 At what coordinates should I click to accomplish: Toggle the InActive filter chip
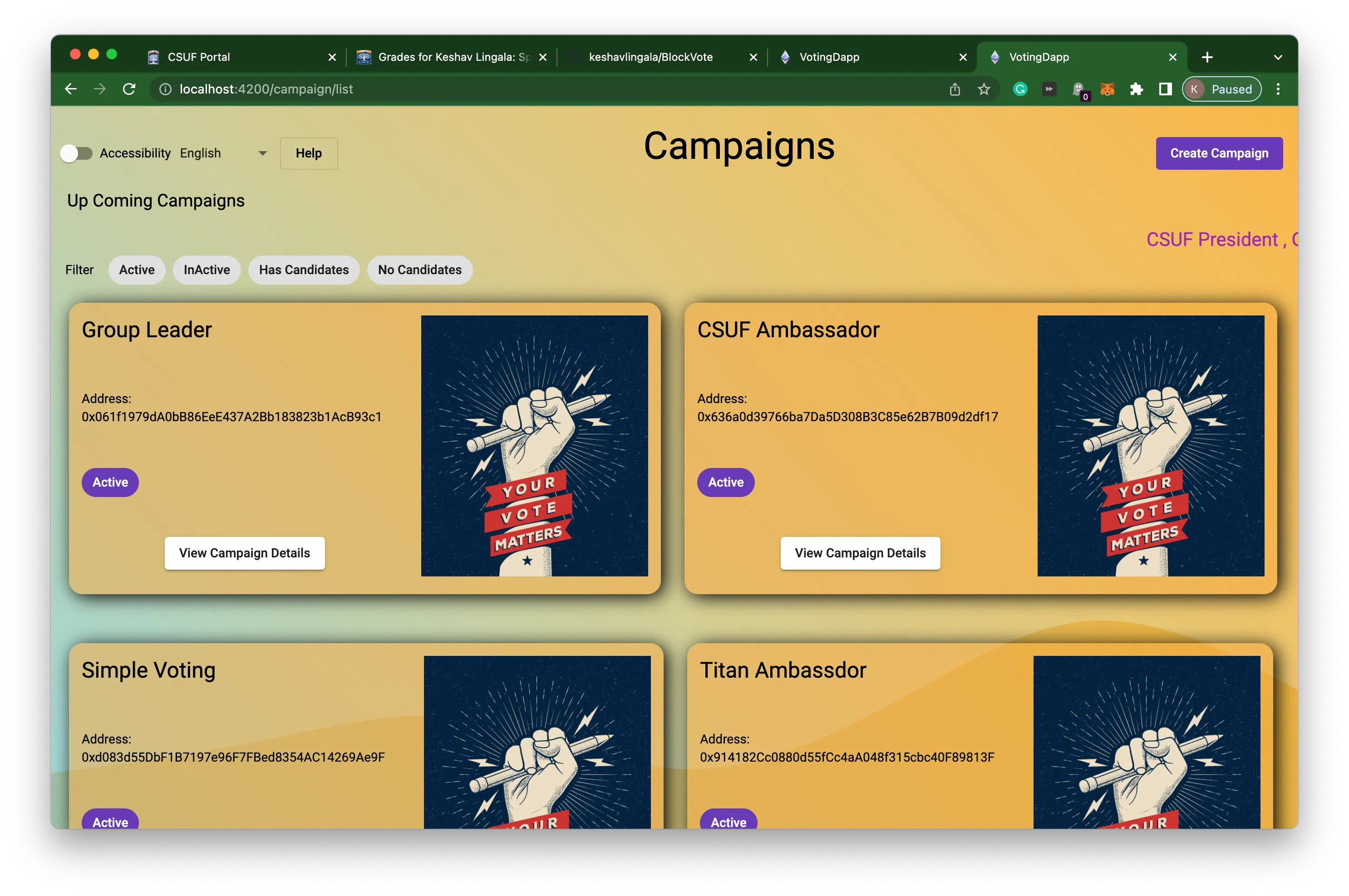206,270
